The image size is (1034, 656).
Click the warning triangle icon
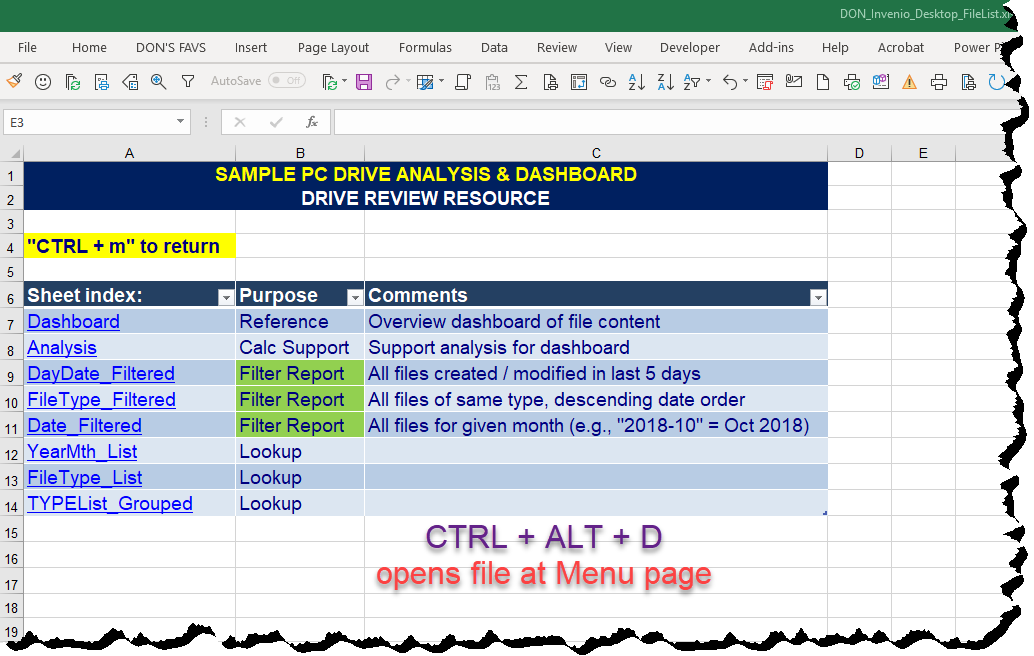911,83
